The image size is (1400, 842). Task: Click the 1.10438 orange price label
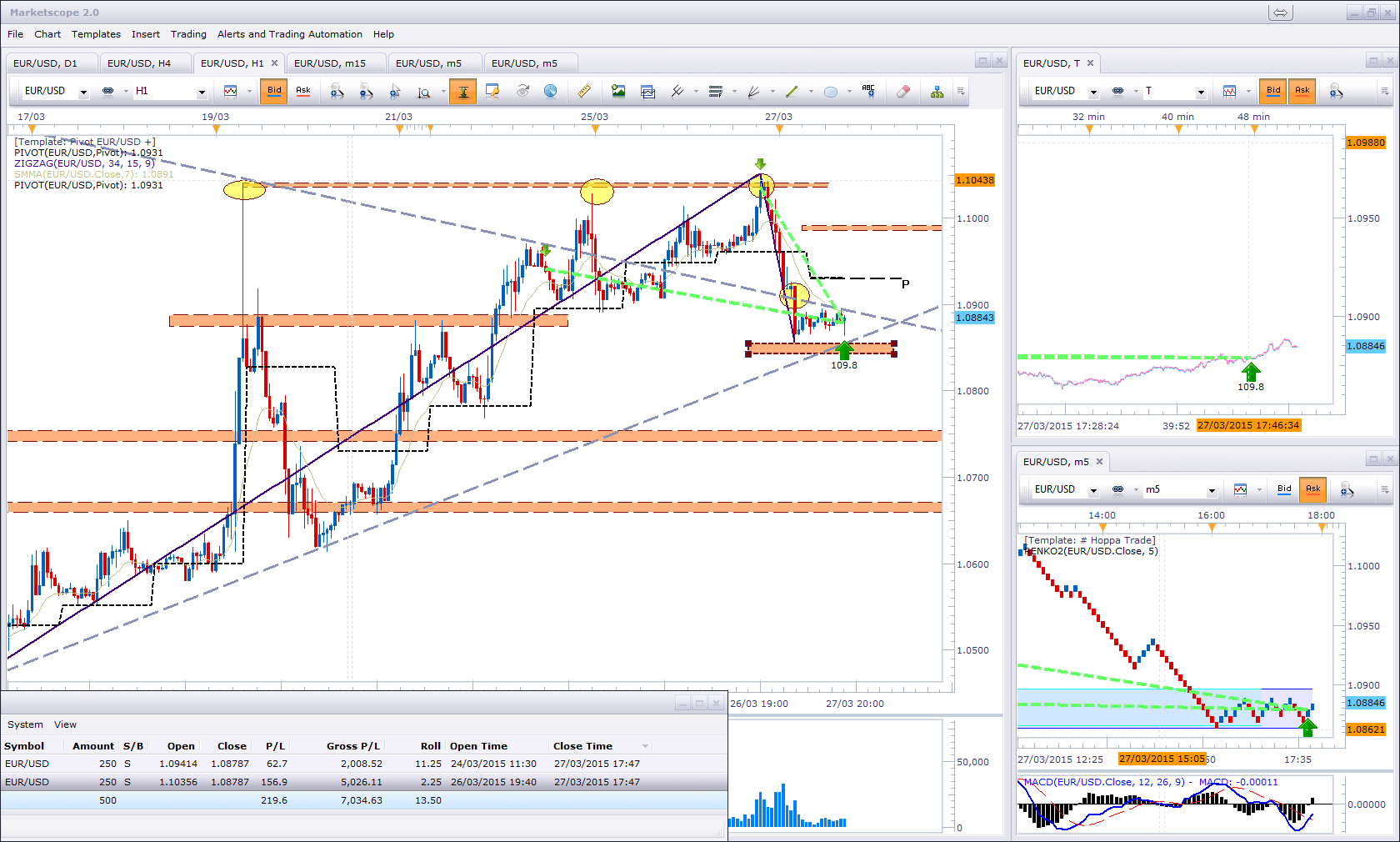tap(974, 180)
